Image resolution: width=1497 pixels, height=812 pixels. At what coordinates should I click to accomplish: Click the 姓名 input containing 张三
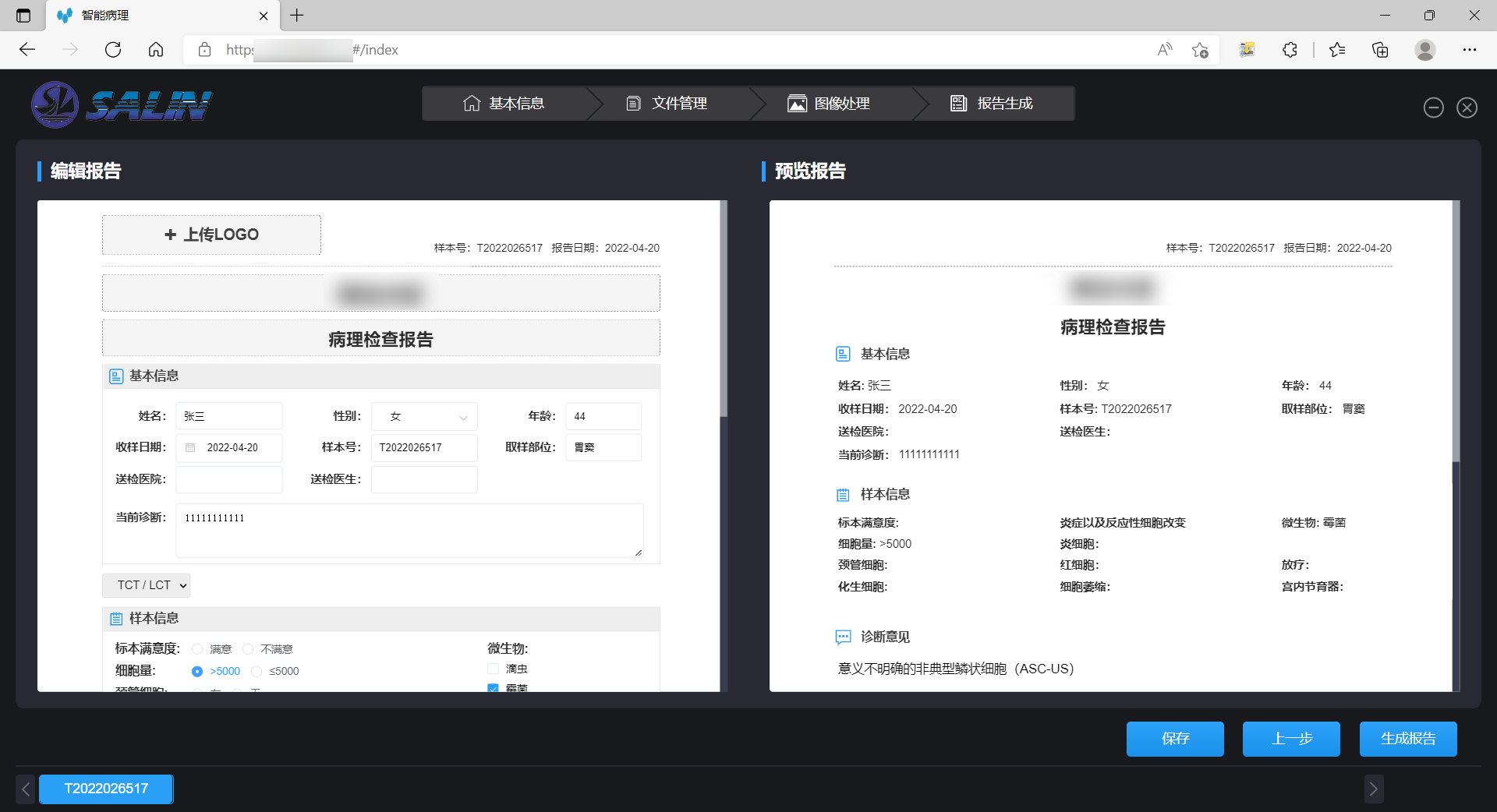[x=229, y=416]
